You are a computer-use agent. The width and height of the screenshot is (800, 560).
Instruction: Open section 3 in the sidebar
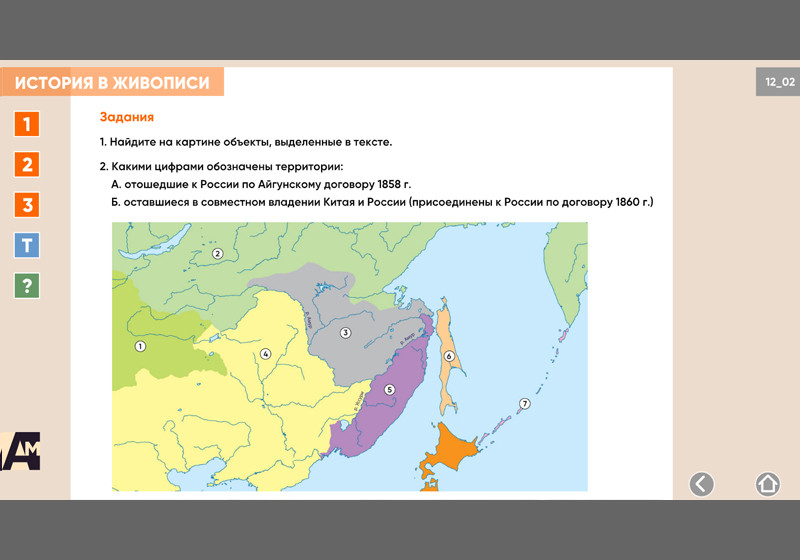point(28,206)
